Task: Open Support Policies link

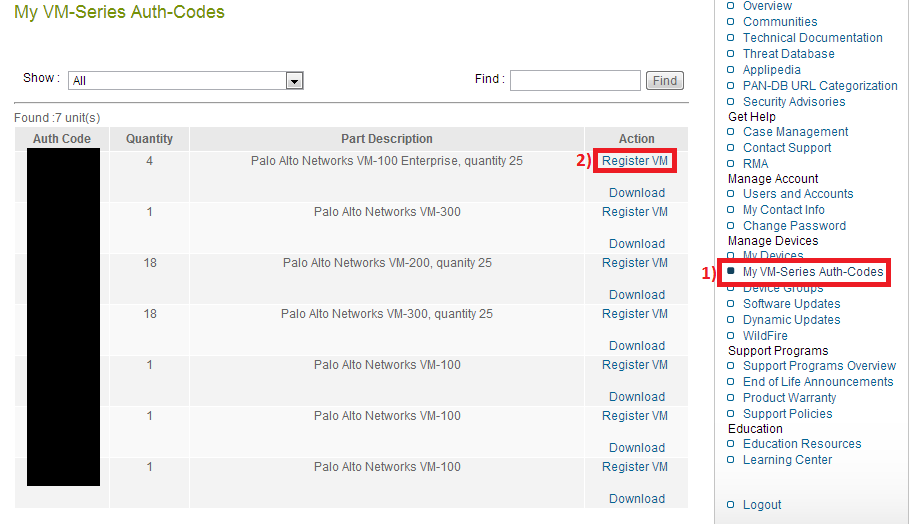Action: [787, 413]
